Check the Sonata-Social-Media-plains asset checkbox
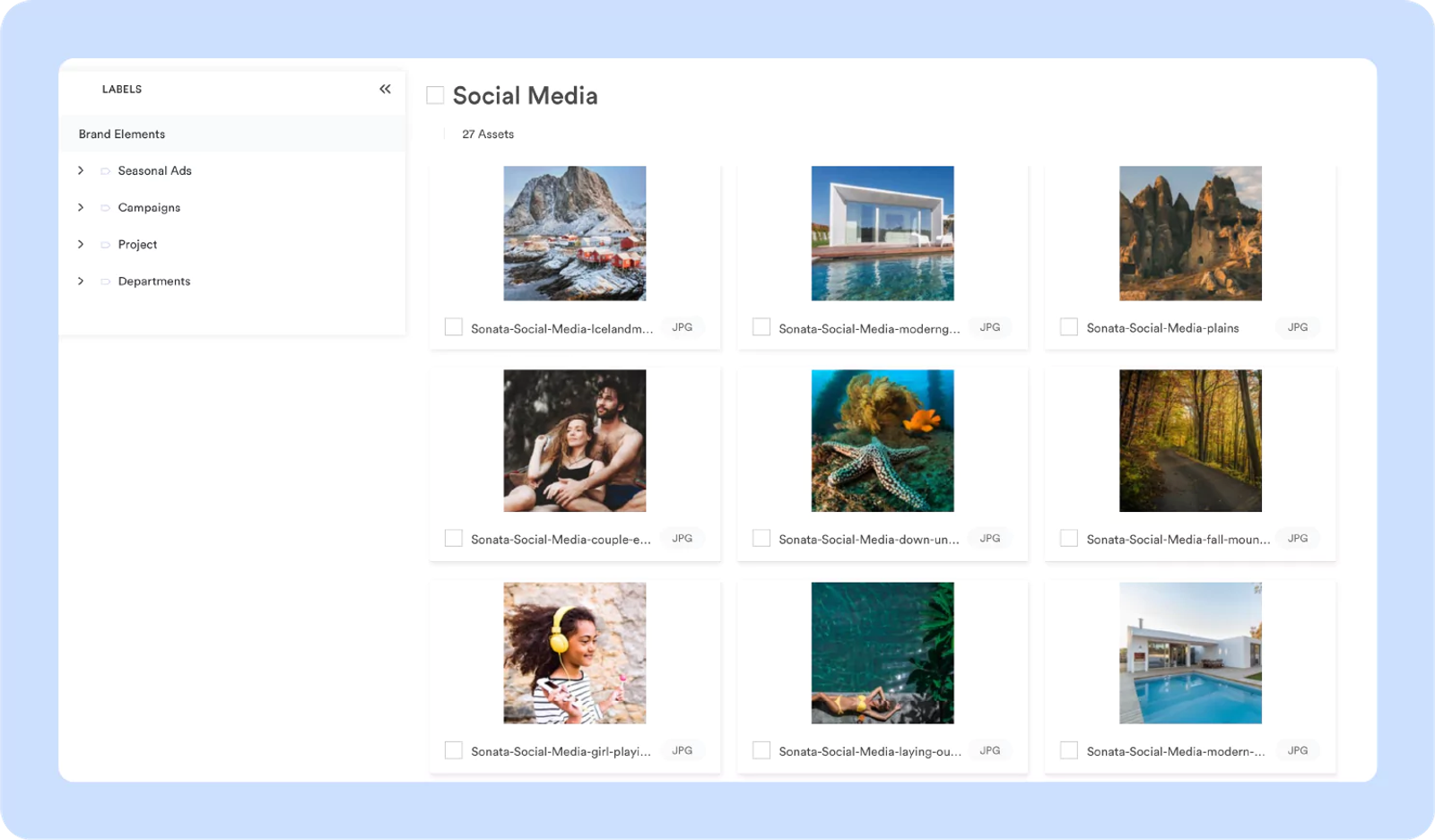The width and height of the screenshot is (1435, 840). pos(1069,327)
